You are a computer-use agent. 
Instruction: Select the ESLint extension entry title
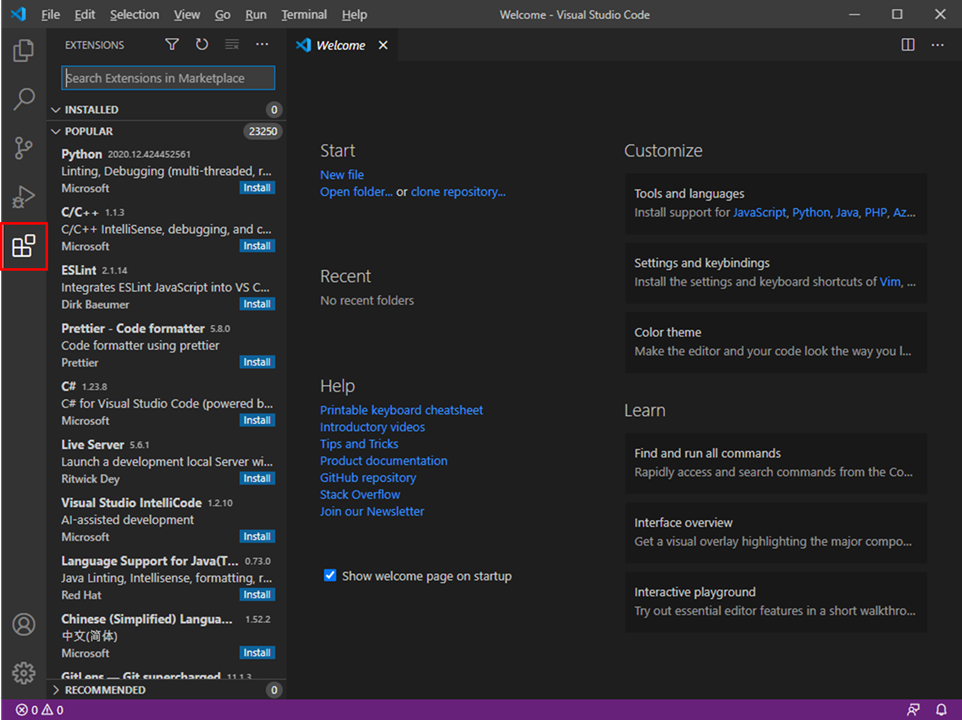79,270
